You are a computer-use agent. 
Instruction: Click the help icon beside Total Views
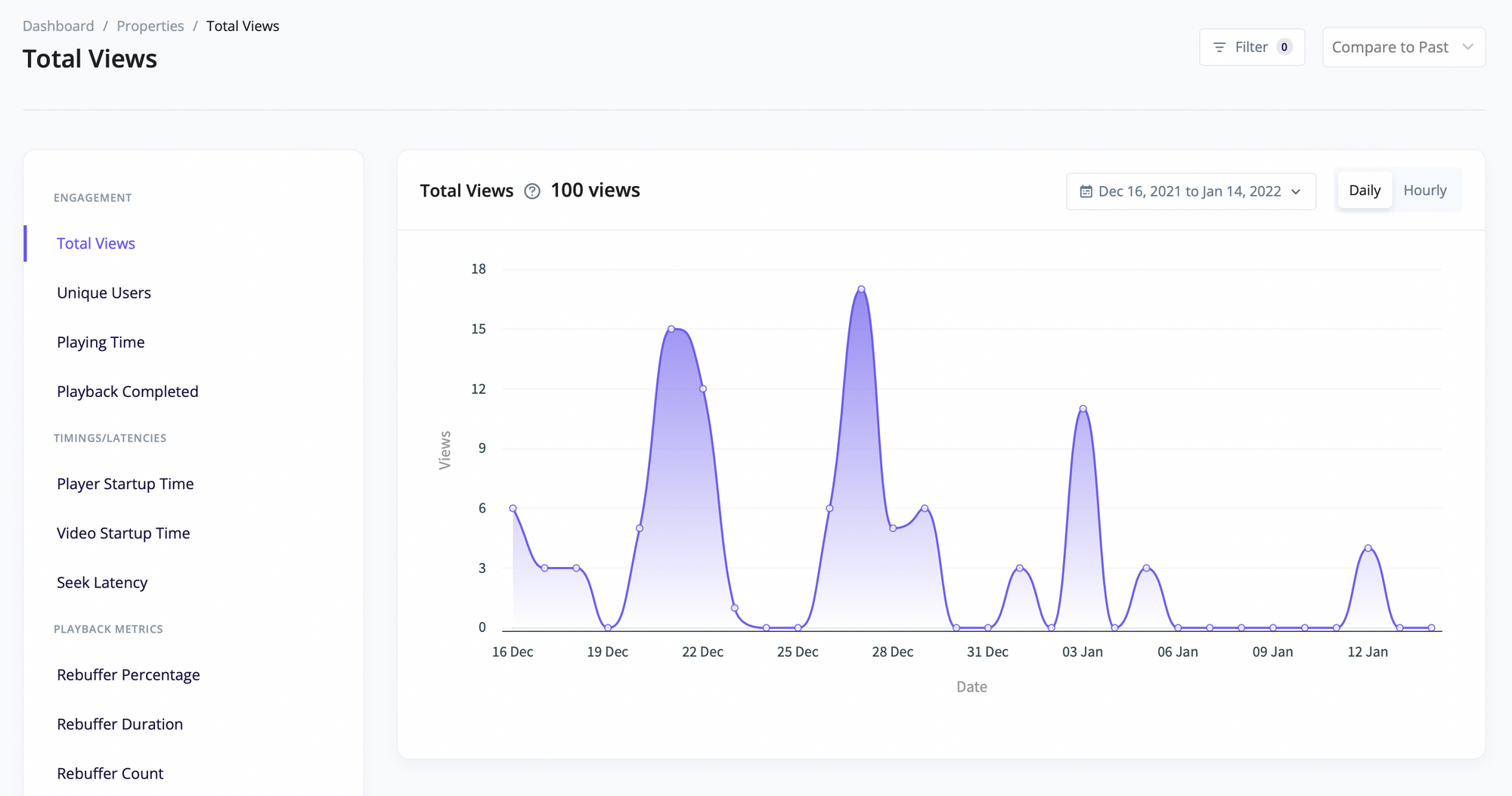[532, 191]
